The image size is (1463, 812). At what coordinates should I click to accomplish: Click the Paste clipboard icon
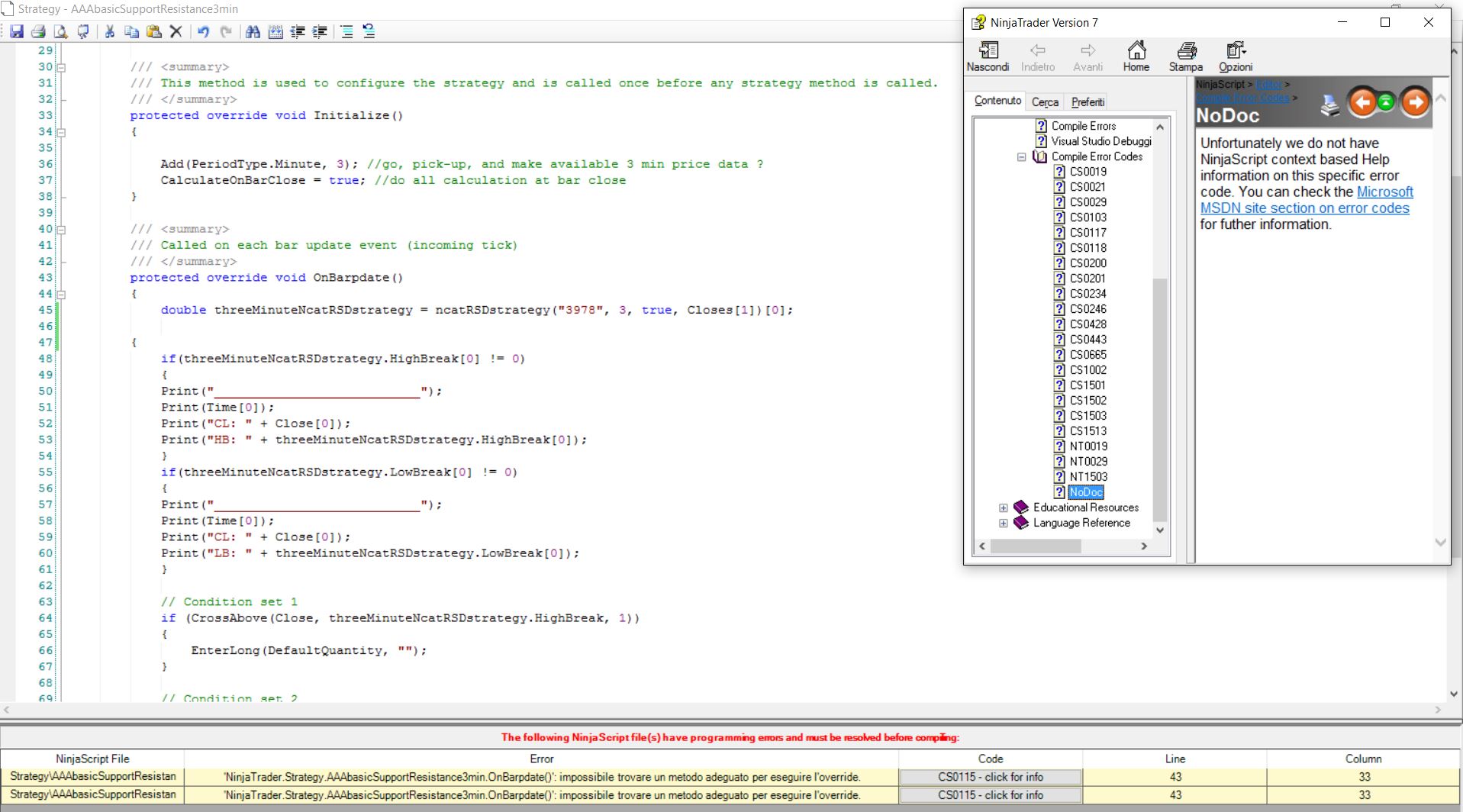click(x=153, y=31)
